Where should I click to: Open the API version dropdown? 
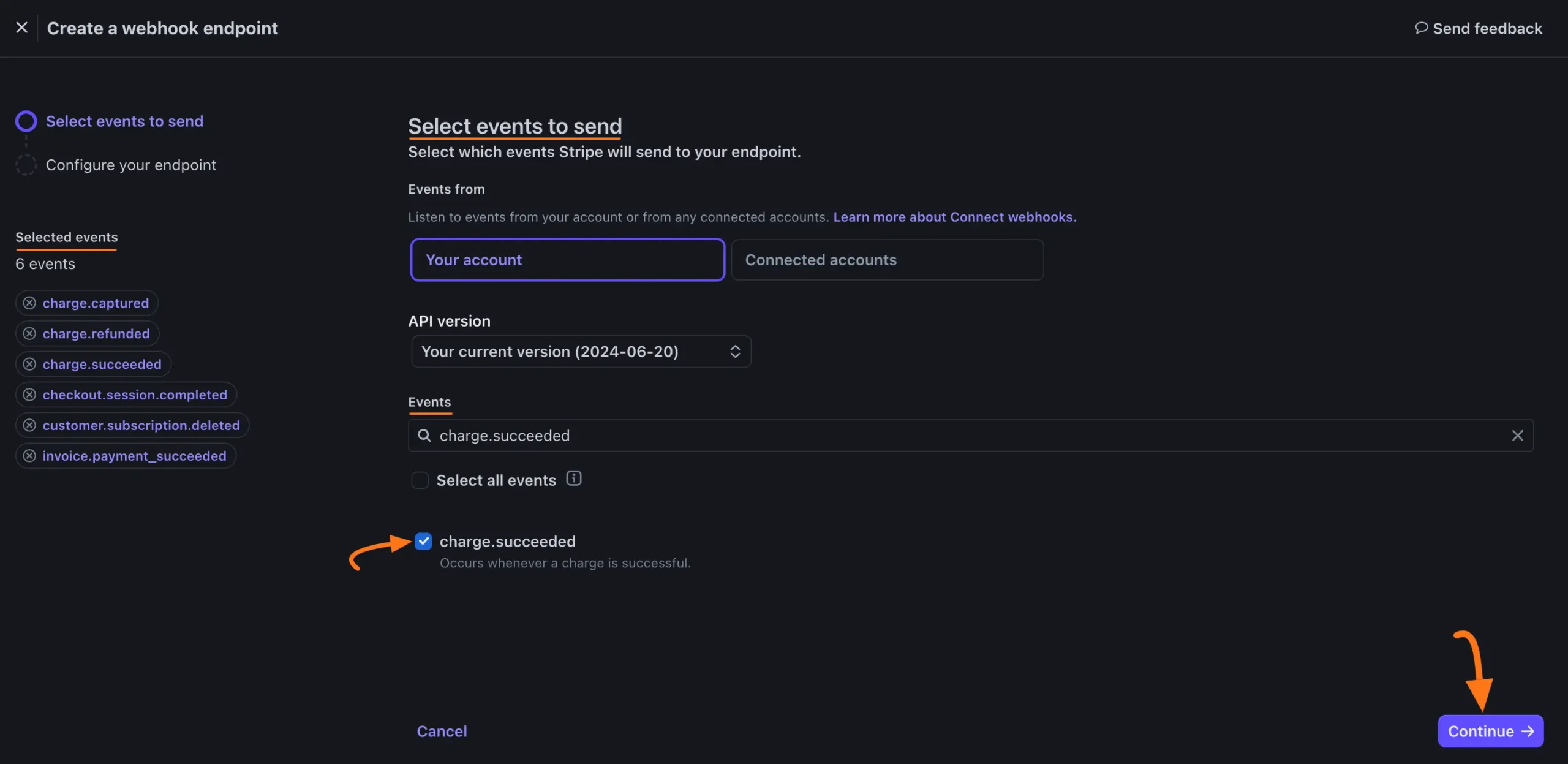(580, 351)
